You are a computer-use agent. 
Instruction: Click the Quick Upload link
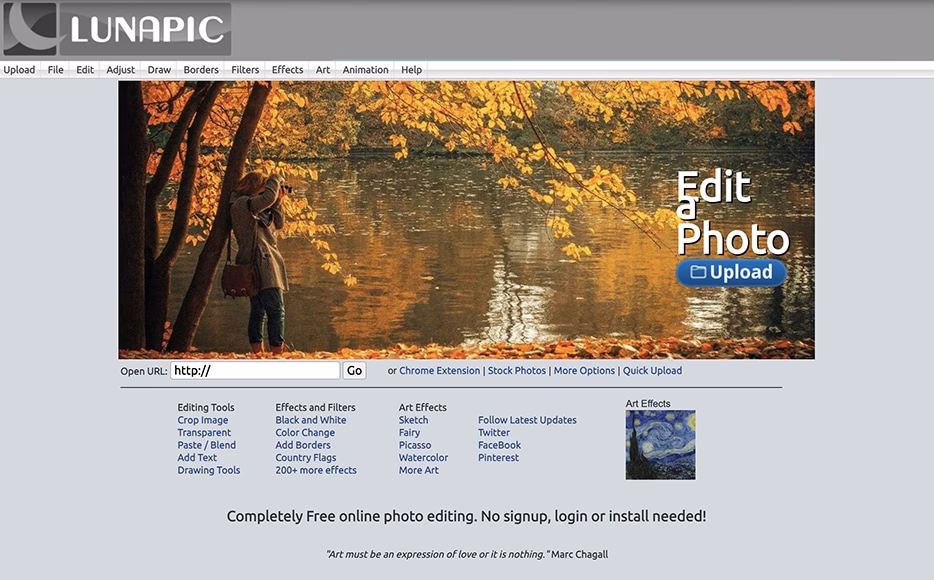(652, 371)
